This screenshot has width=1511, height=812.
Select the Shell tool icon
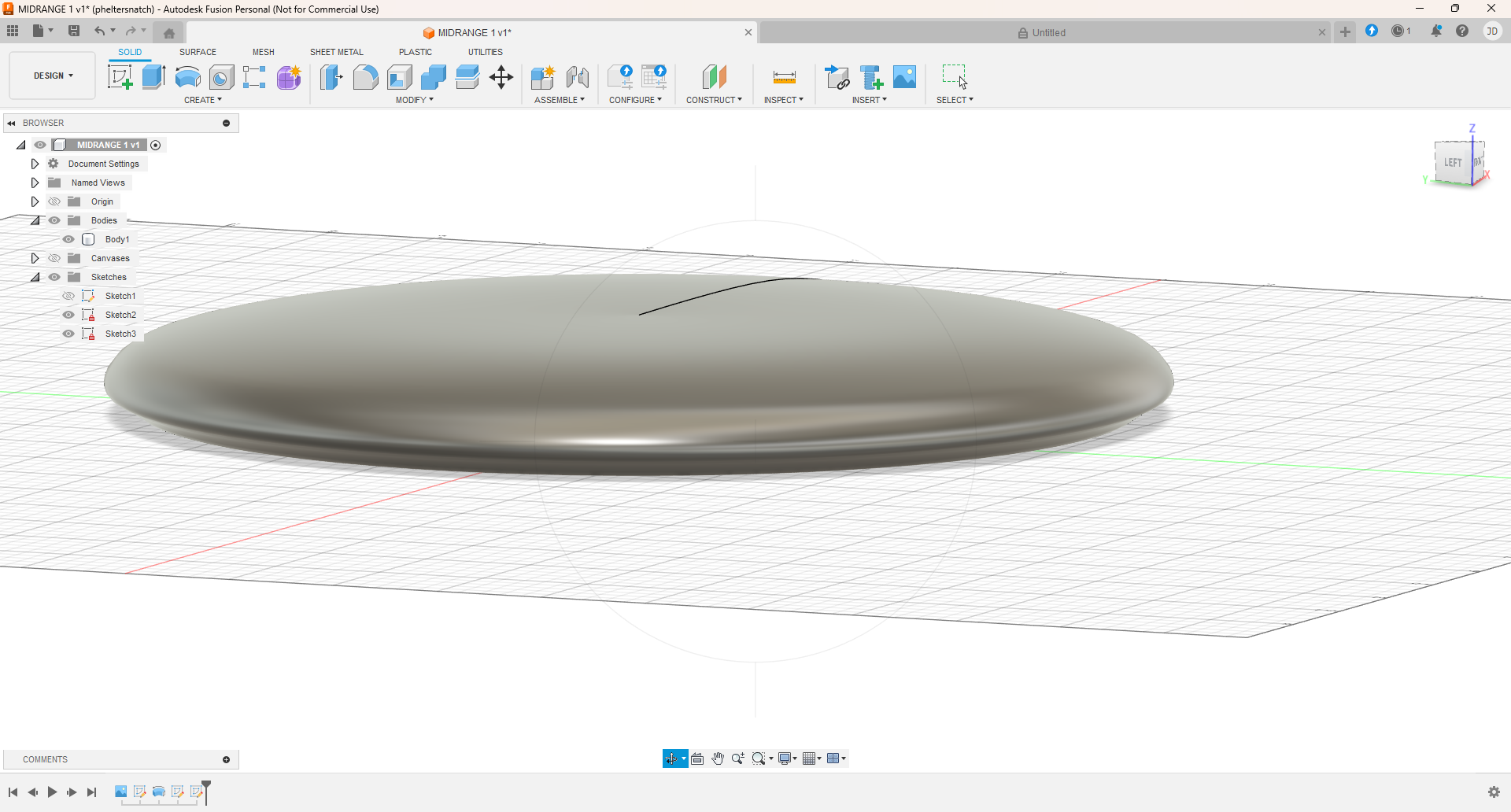coord(400,77)
